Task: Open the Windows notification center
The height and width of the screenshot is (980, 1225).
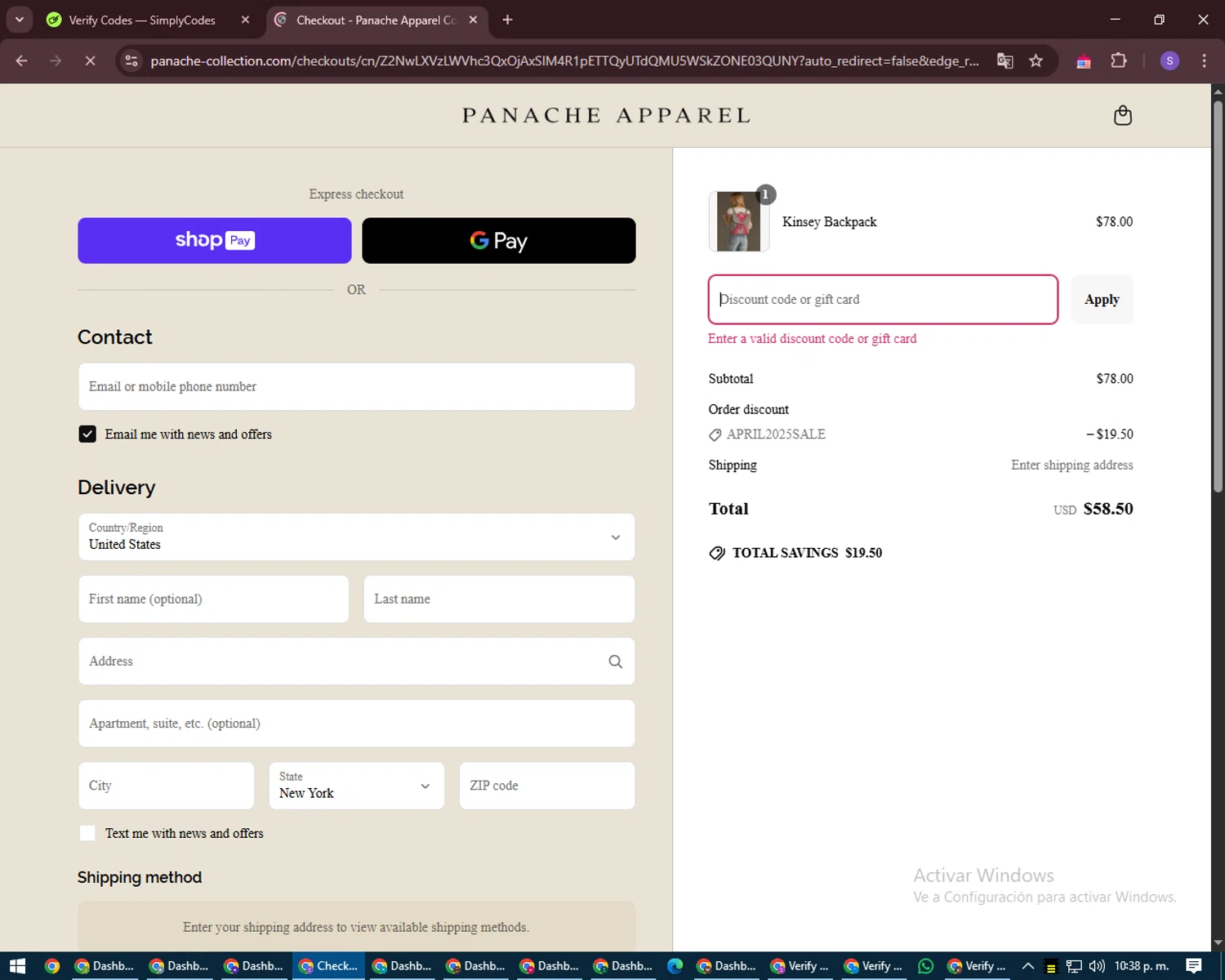Action: click(x=1194, y=966)
